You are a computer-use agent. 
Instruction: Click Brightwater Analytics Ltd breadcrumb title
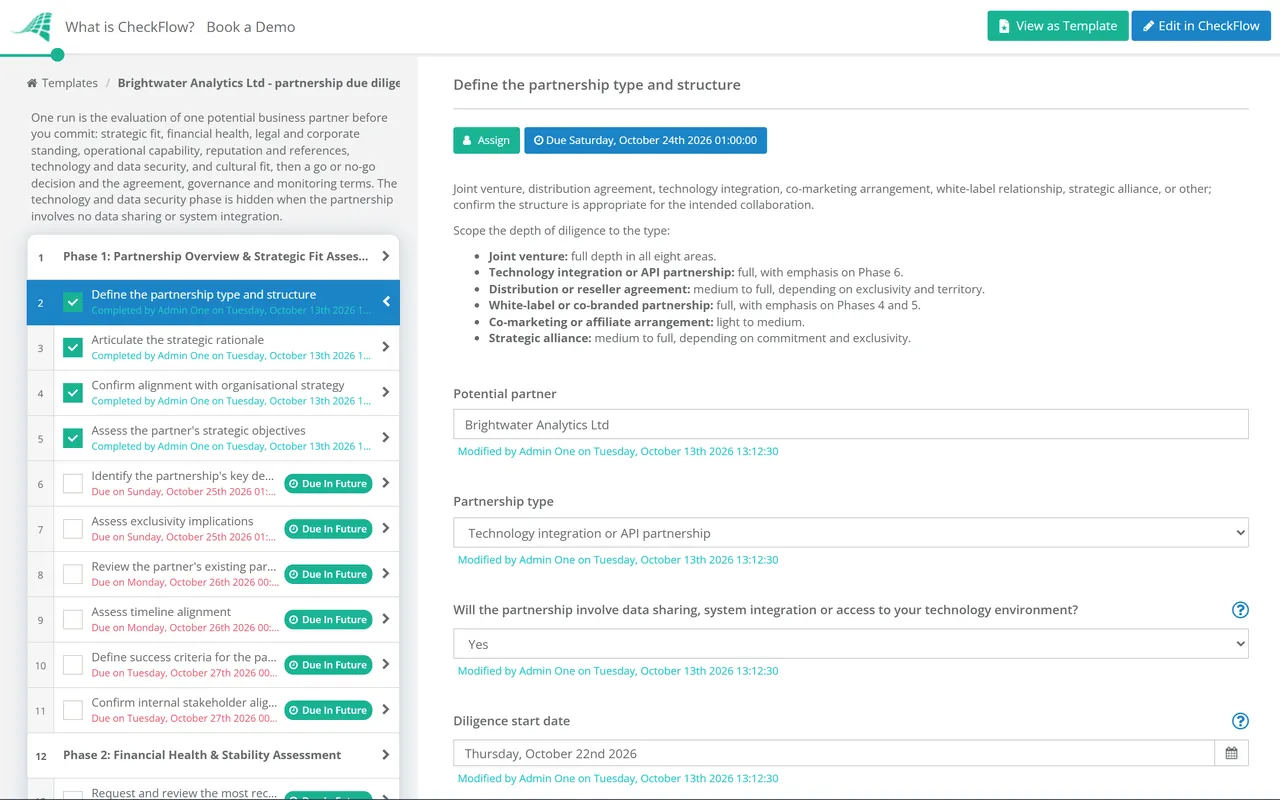pyautogui.click(x=259, y=83)
